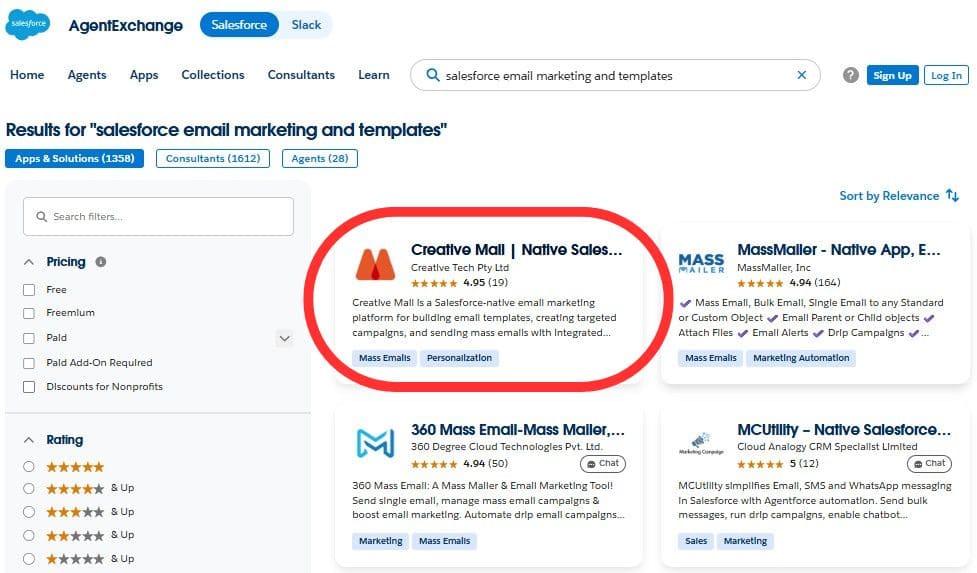The height and width of the screenshot is (573, 977).
Task: Select the three stars & Up radio button
Action: [29, 512]
